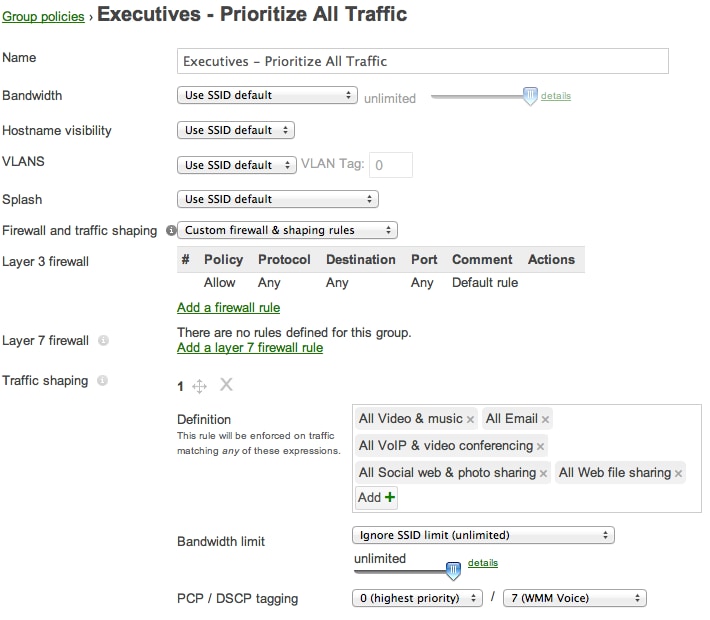
Task: Open the Bandwidth Use SSID default dropdown
Action: [267, 95]
